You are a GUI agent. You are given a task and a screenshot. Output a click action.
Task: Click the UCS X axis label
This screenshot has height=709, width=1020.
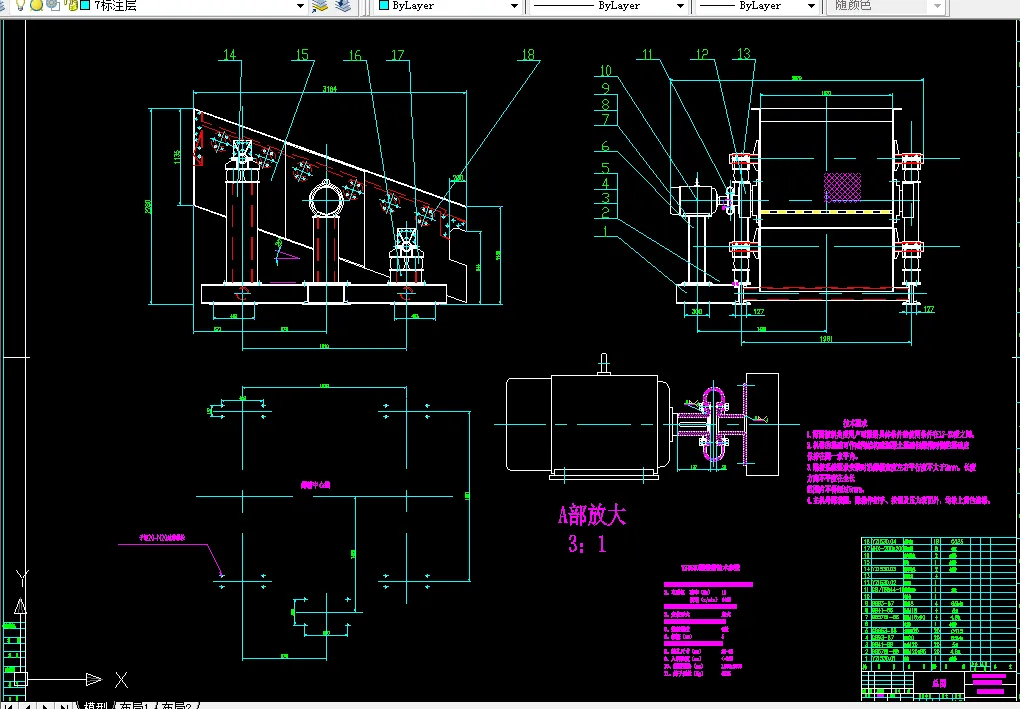point(122,680)
